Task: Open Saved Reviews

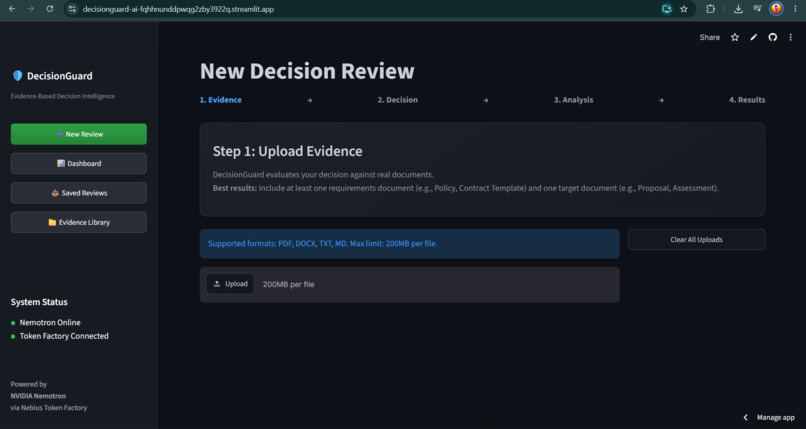Action: [79, 193]
